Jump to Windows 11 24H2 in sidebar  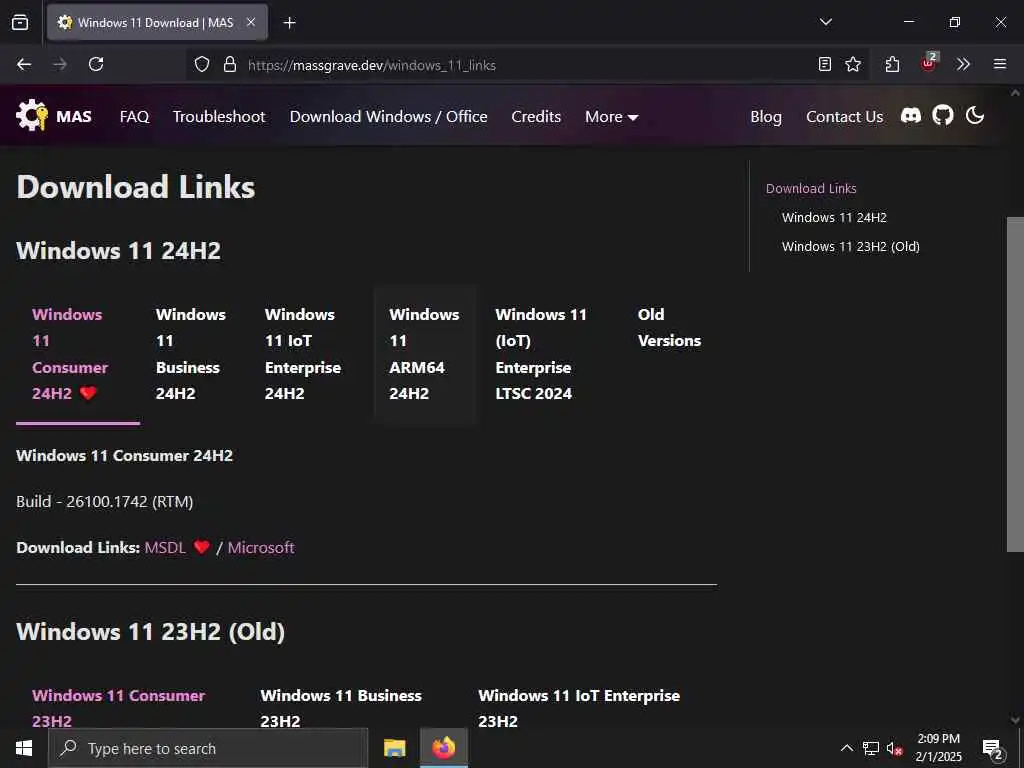click(834, 217)
